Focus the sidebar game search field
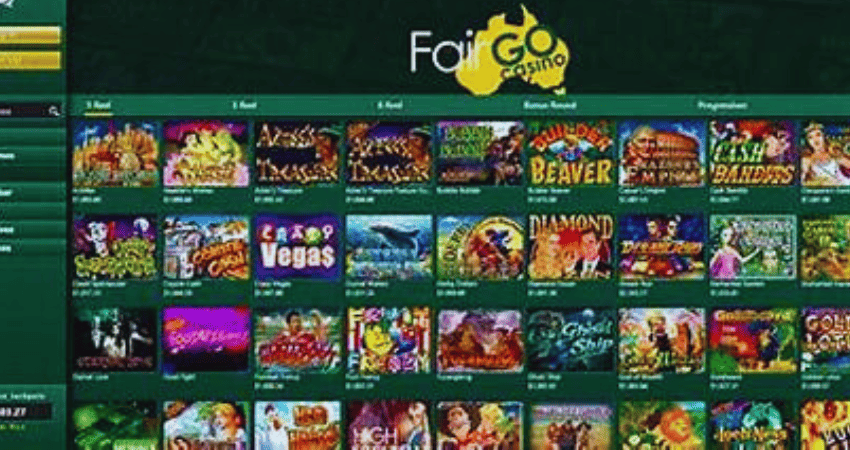Viewport: 850px width, 450px height. point(24,111)
